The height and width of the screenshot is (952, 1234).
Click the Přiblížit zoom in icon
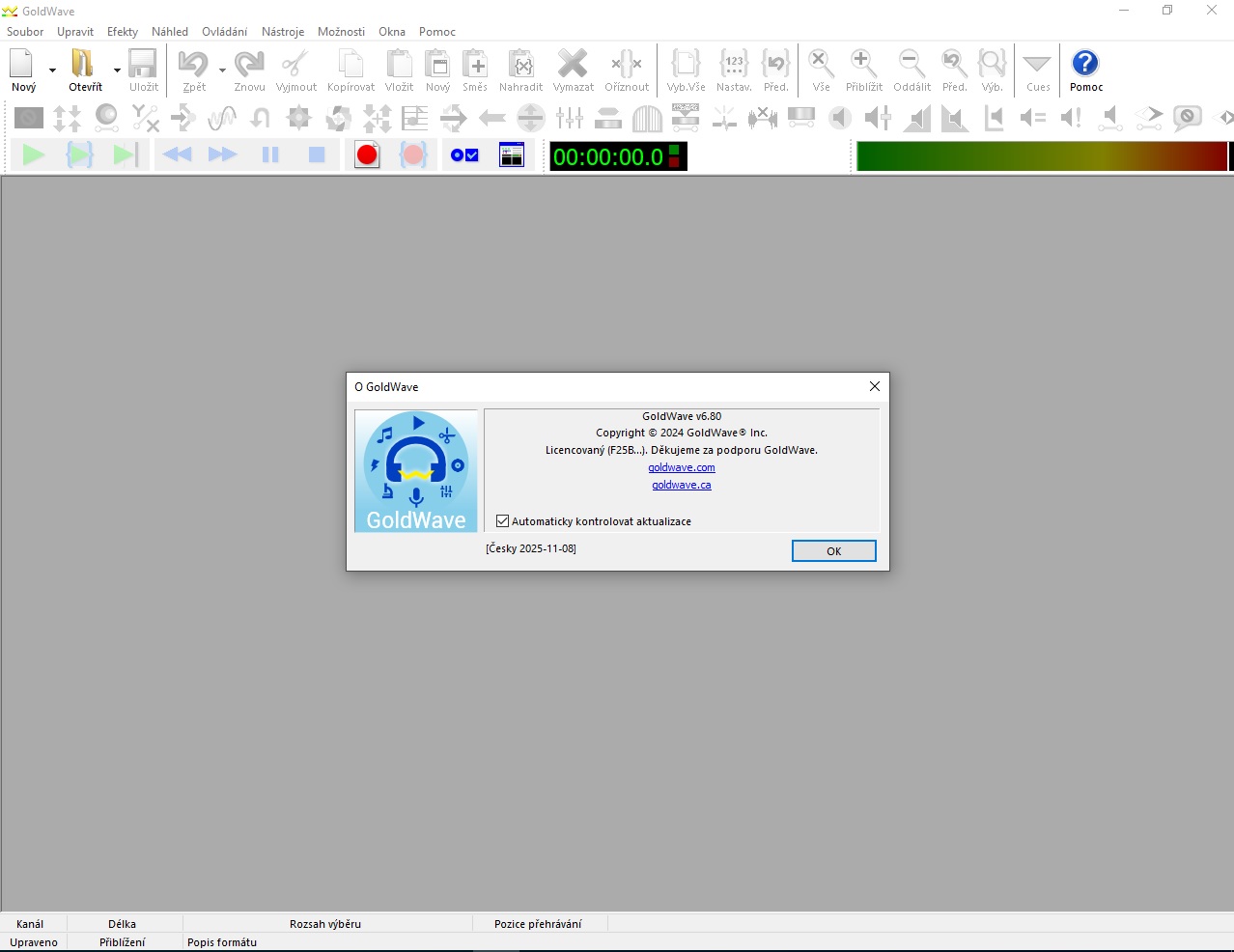[x=863, y=65]
